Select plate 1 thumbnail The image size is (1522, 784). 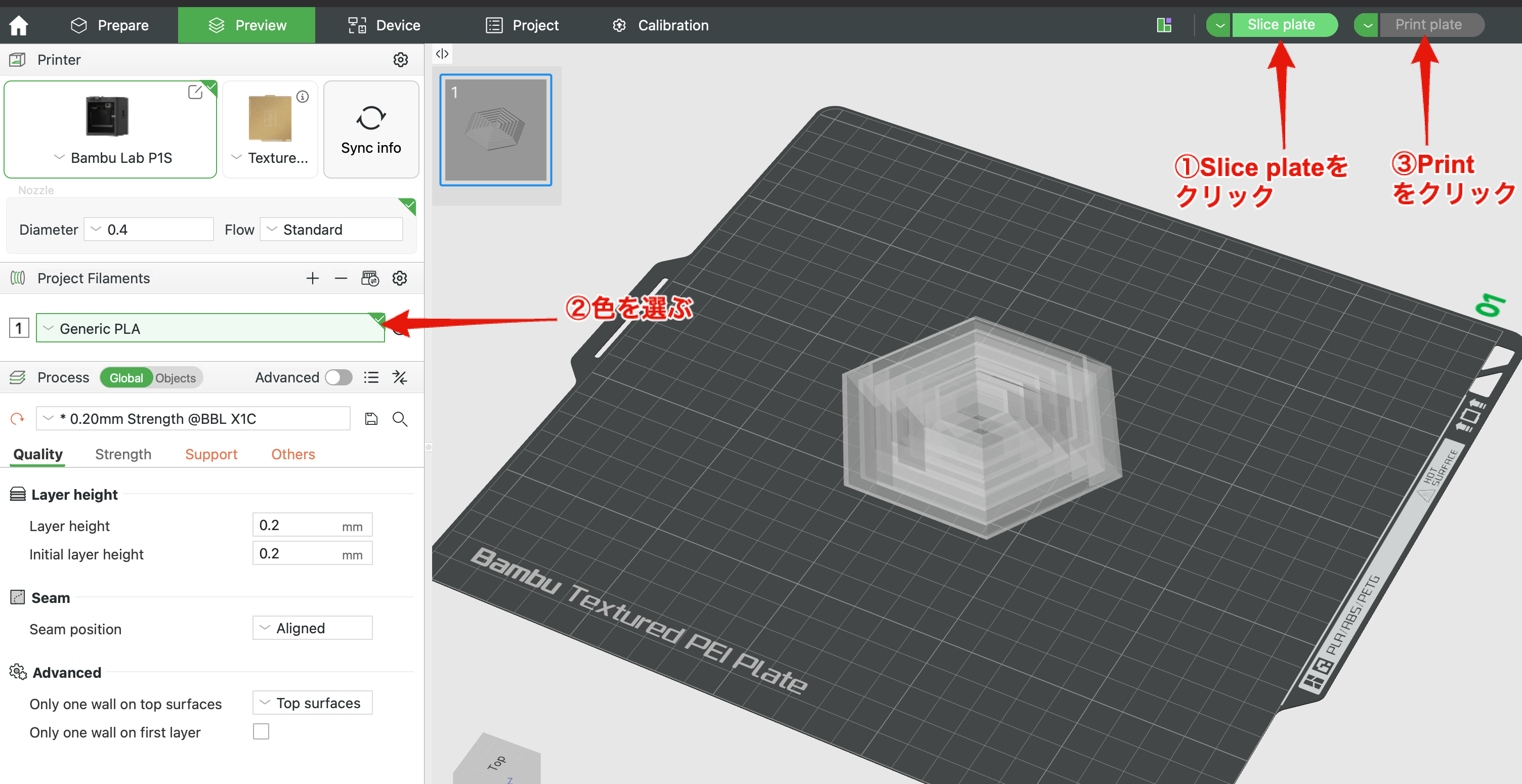click(495, 130)
